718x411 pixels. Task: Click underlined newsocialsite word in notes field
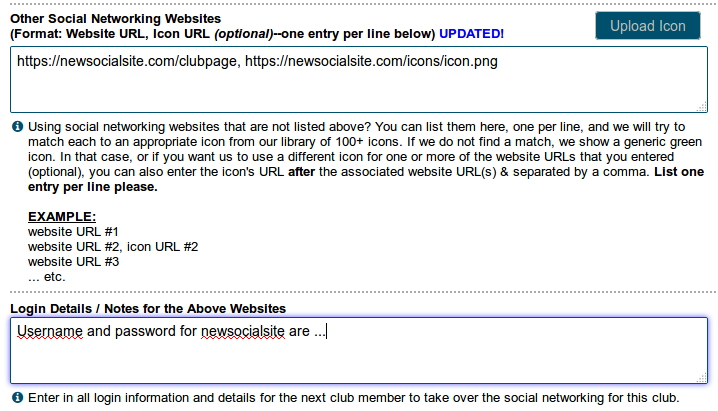point(243,331)
